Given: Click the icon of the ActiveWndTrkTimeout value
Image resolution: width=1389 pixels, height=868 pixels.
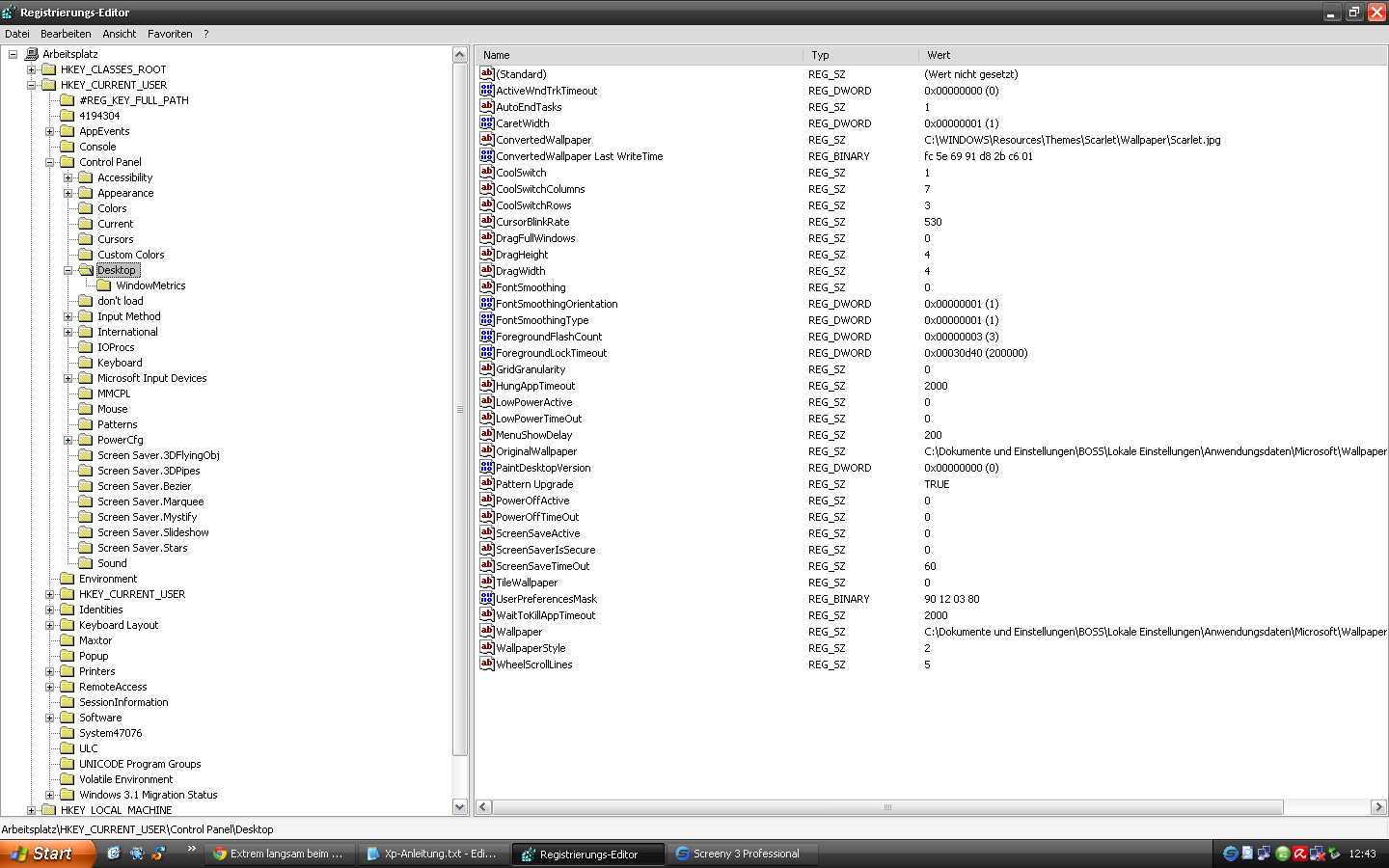Looking at the screenshot, I should coord(487,90).
